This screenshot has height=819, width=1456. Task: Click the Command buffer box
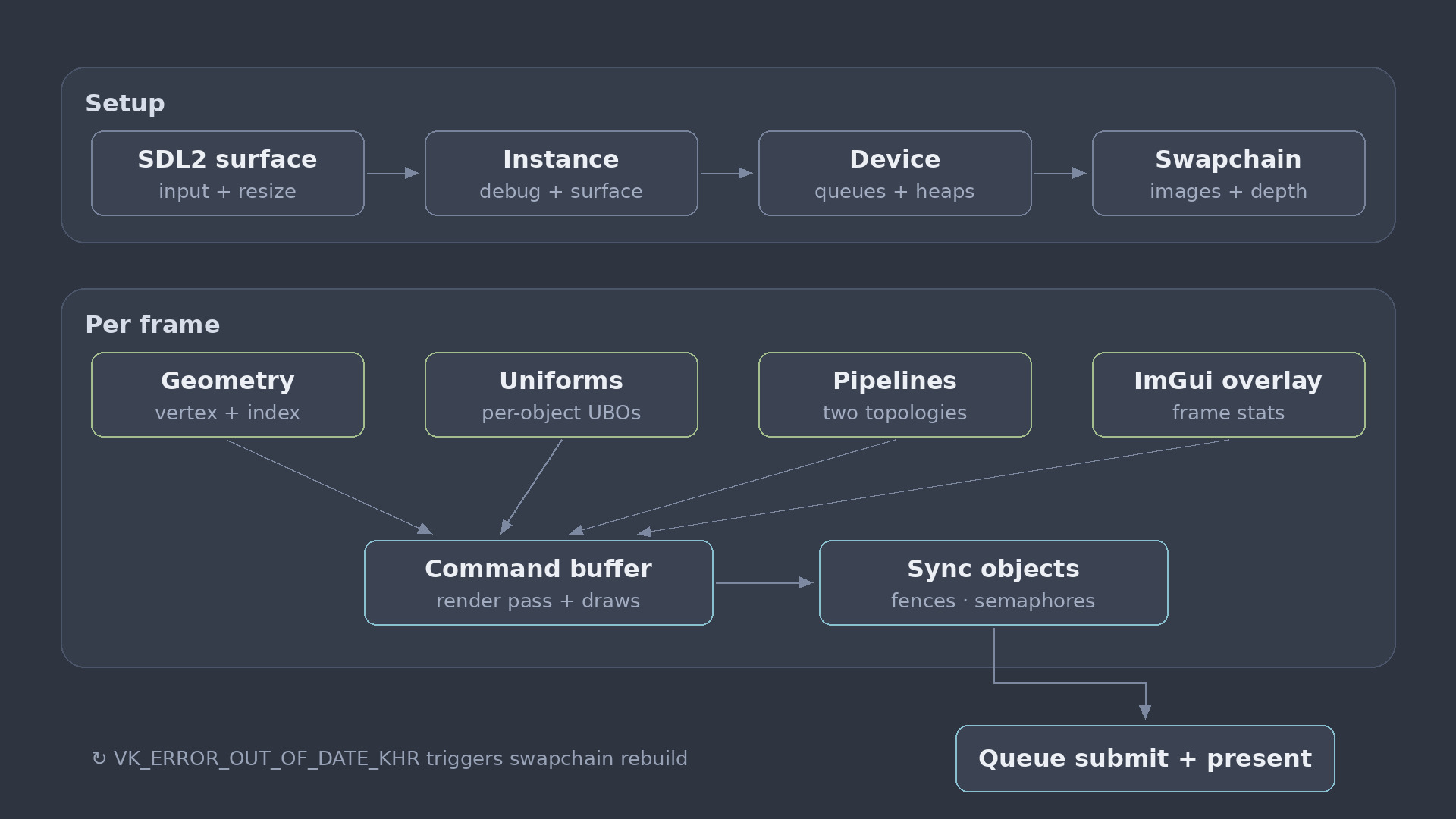pos(538,582)
